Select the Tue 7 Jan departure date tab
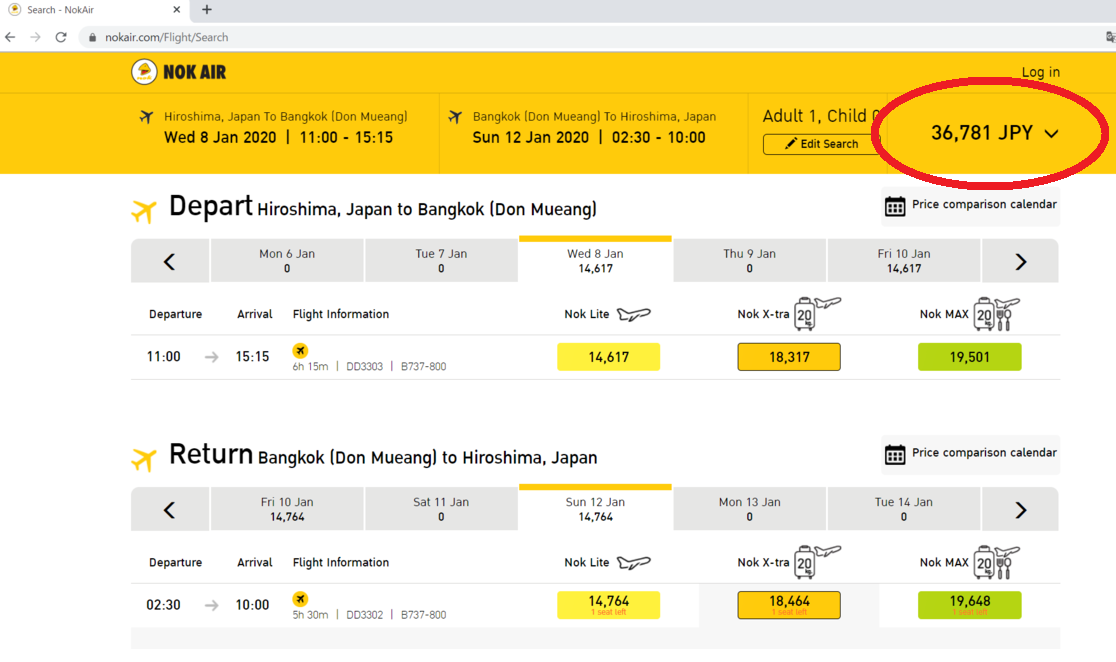Image resolution: width=1116 pixels, height=662 pixels. [441, 261]
